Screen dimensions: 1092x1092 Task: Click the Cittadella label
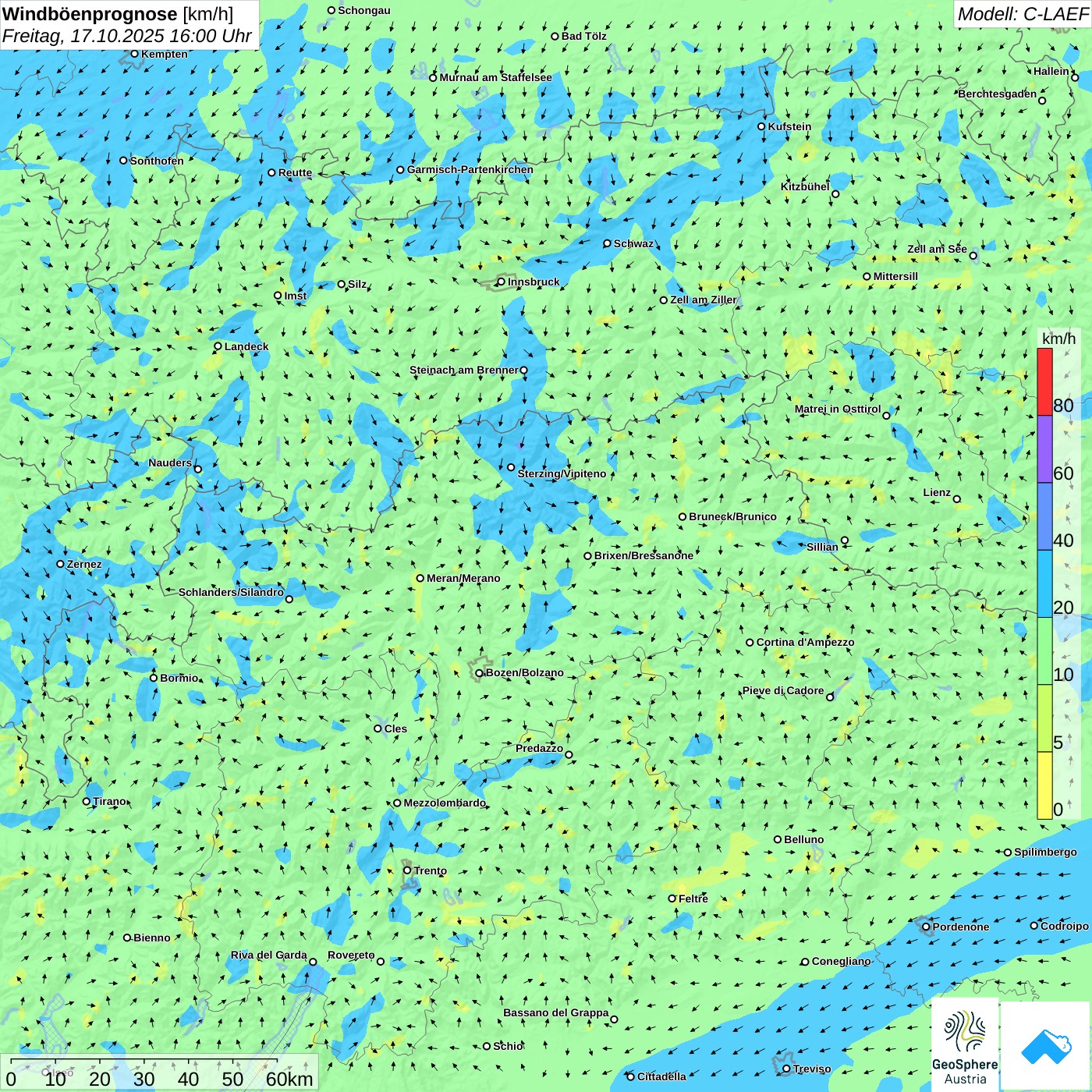coord(661,1076)
